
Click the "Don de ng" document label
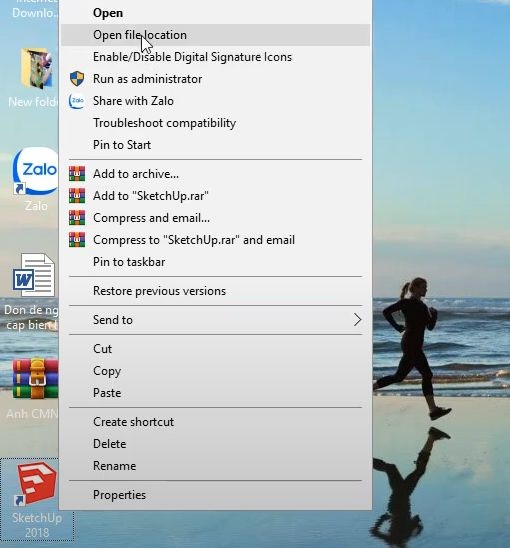pyautogui.click(x=31, y=317)
